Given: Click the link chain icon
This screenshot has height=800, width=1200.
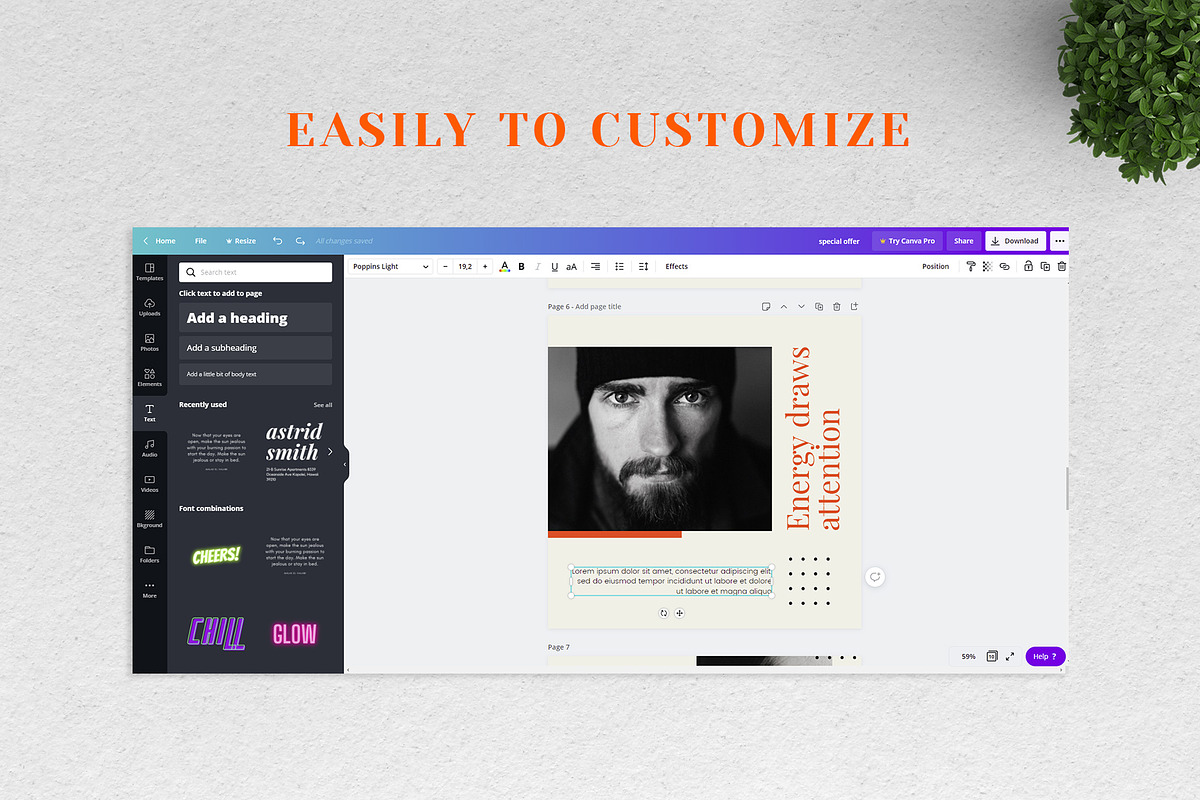Looking at the screenshot, I should click(1005, 267).
